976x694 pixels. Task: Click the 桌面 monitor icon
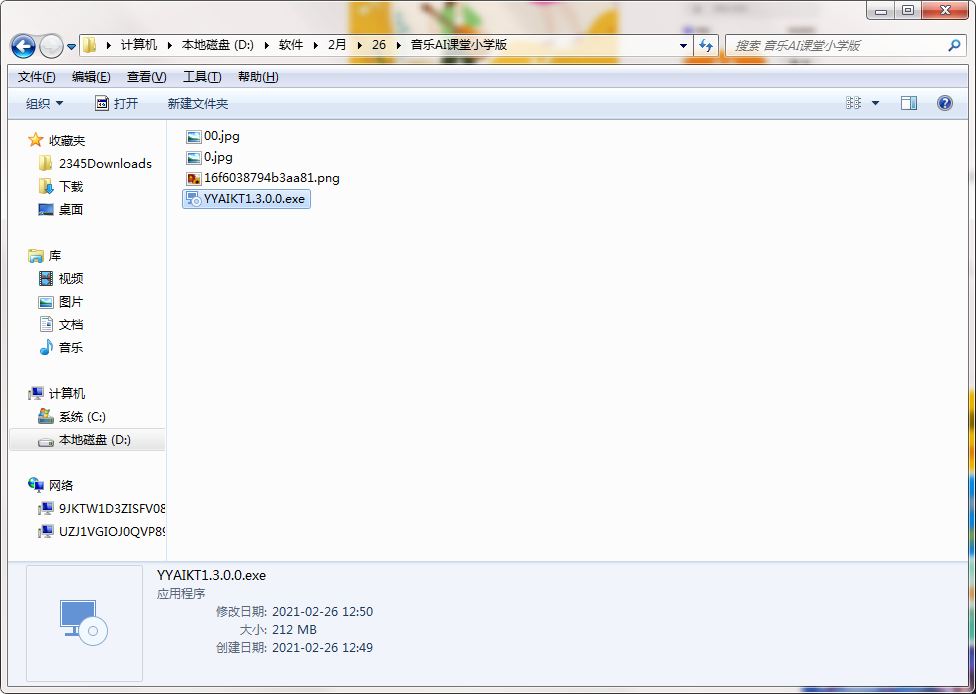point(46,210)
